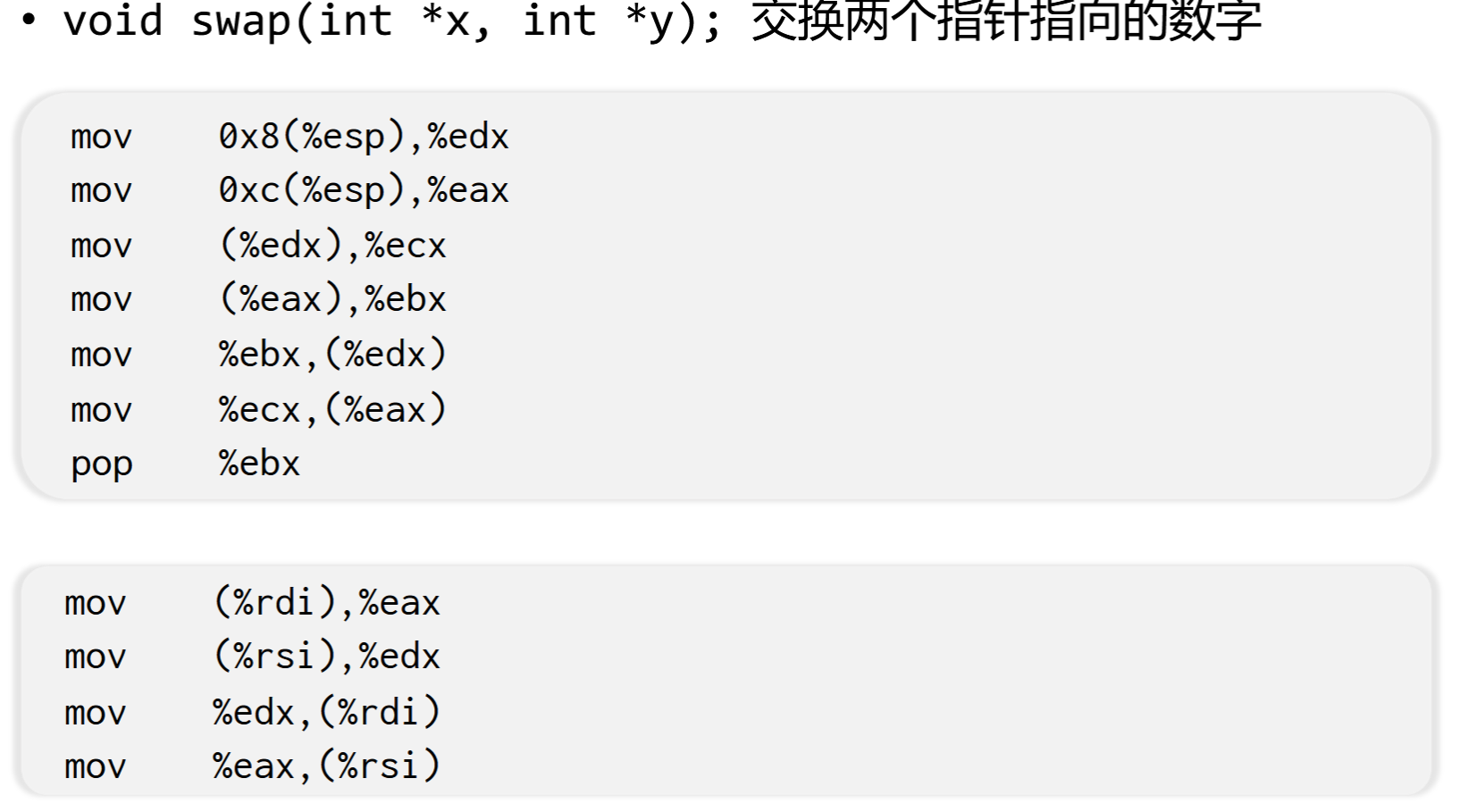
Task: Click the line mov (%edx),%ecx
Action: [x=258, y=245]
